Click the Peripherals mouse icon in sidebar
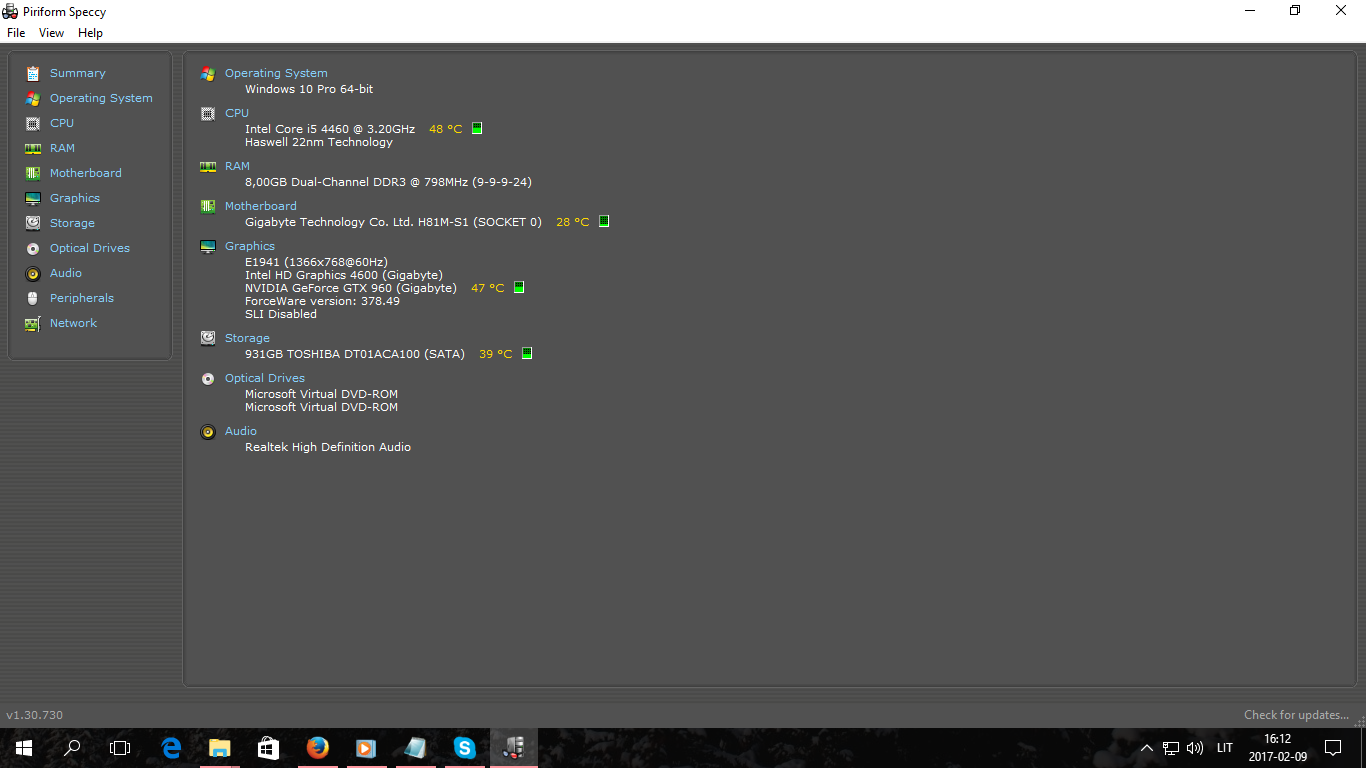1366x768 pixels. tap(33, 298)
